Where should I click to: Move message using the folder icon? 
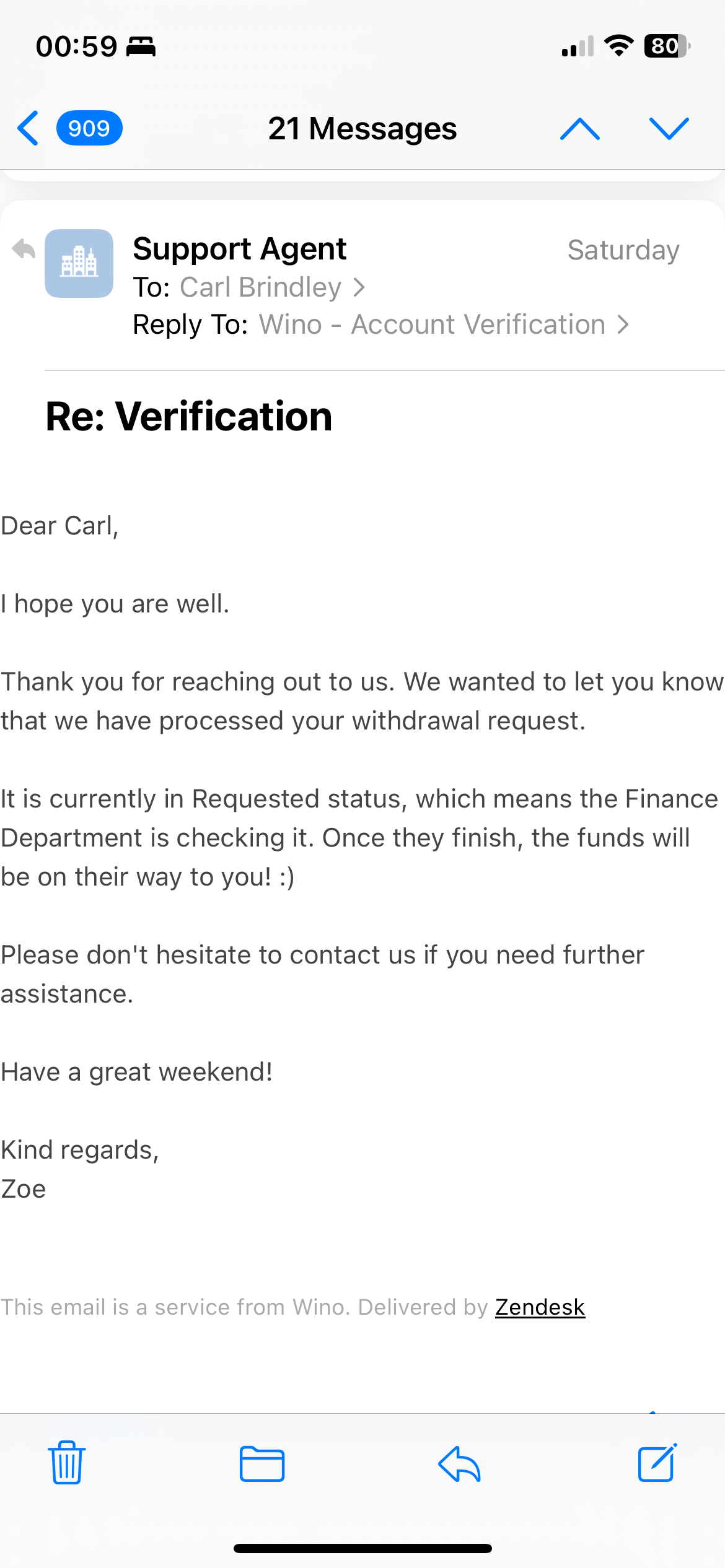(262, 1463)
